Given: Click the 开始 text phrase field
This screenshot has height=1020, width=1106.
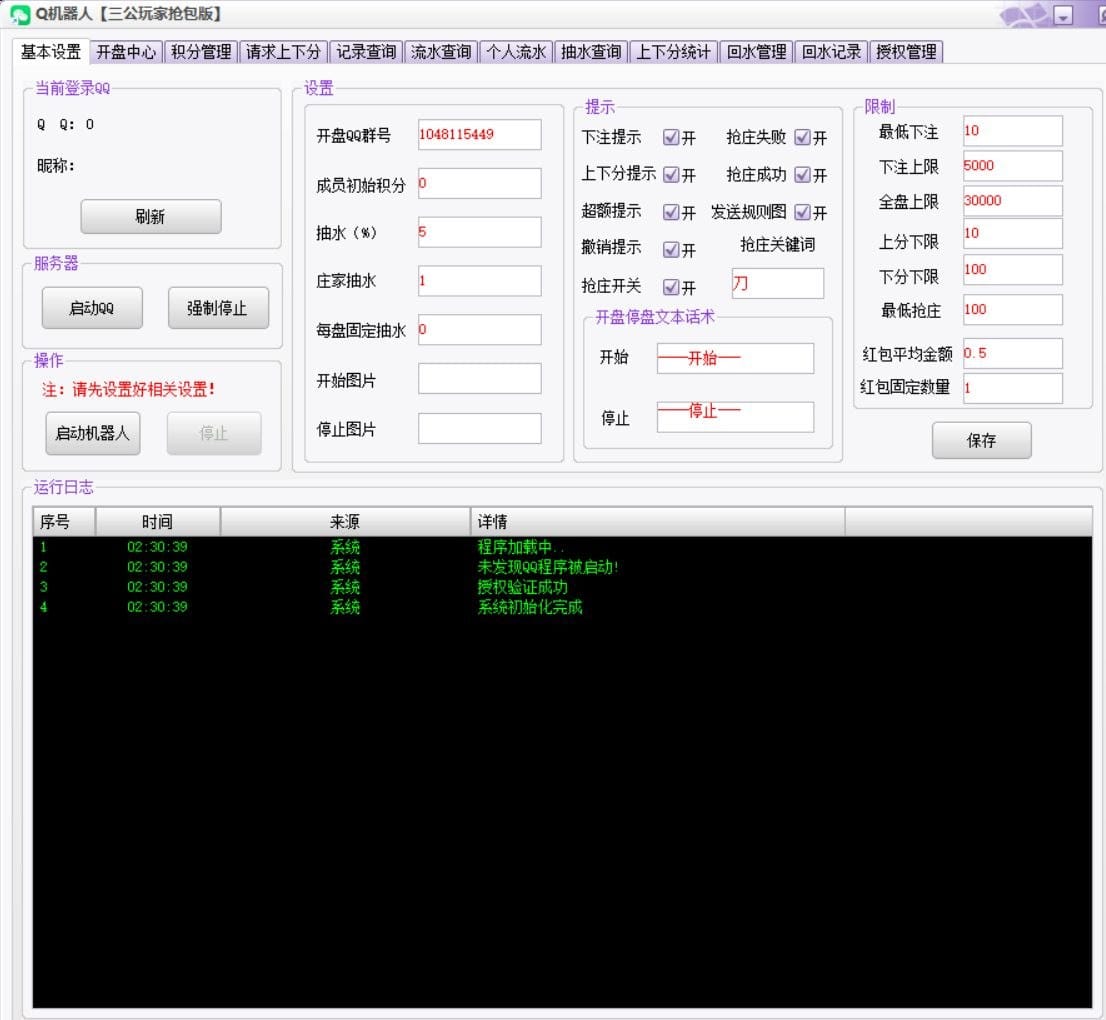Looking at the screenshot, I should point(735,358).
